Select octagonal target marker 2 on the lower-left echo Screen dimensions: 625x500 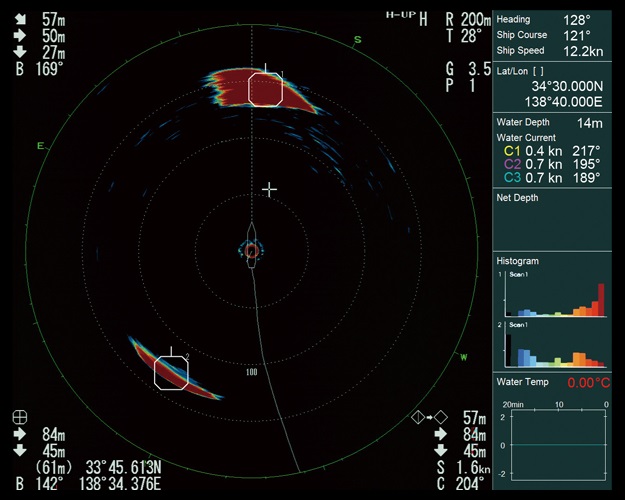click(171, 371)
